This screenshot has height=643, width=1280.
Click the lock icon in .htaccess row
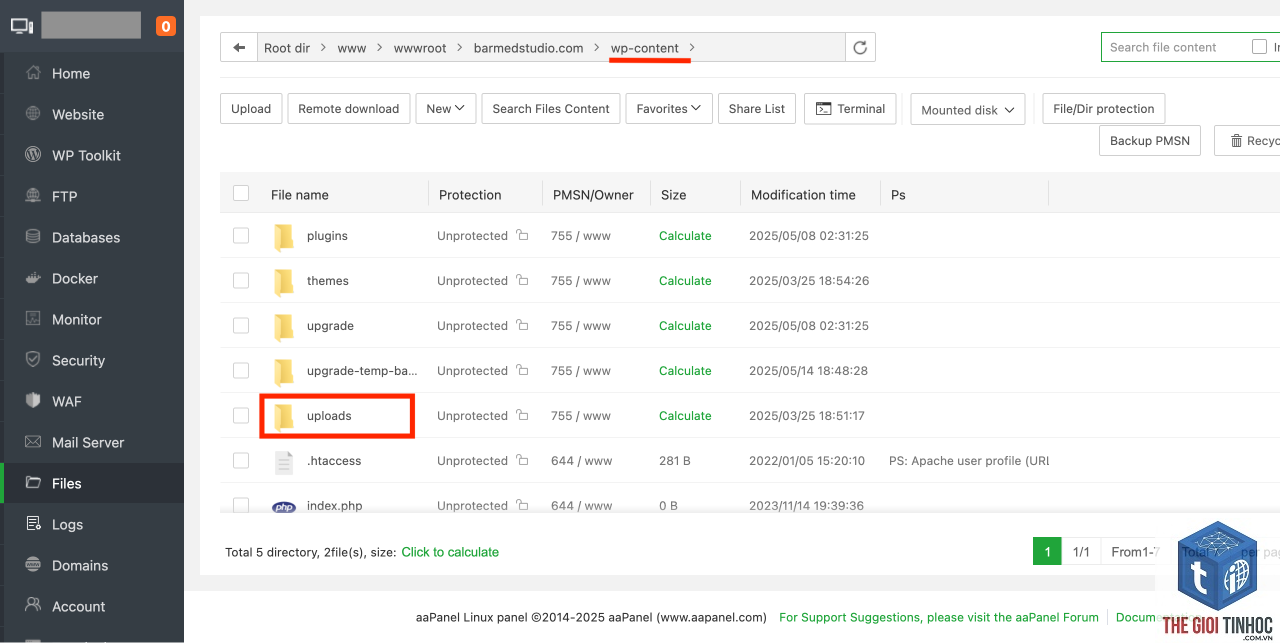(522, 460)
